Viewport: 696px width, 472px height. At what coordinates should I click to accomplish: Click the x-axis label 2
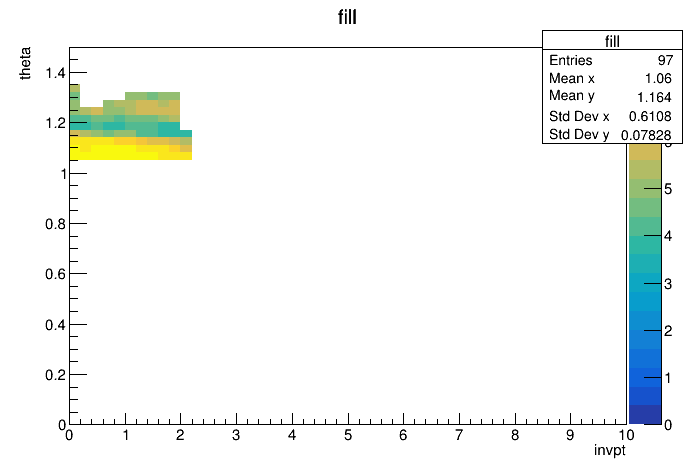(x=180, y=435)
